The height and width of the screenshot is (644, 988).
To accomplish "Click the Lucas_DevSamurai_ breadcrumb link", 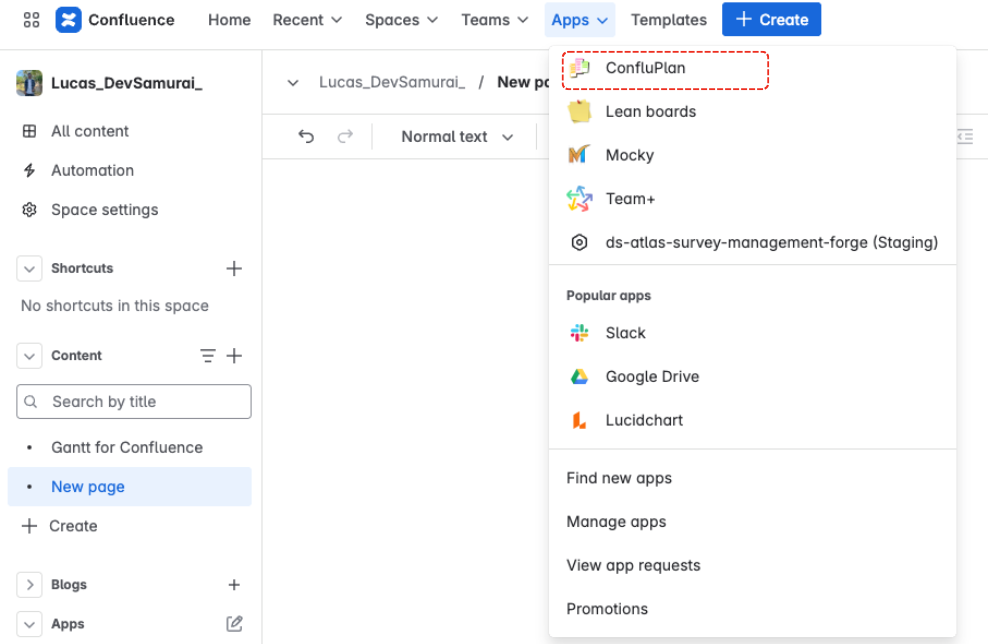I will click(x=392, y=83).
